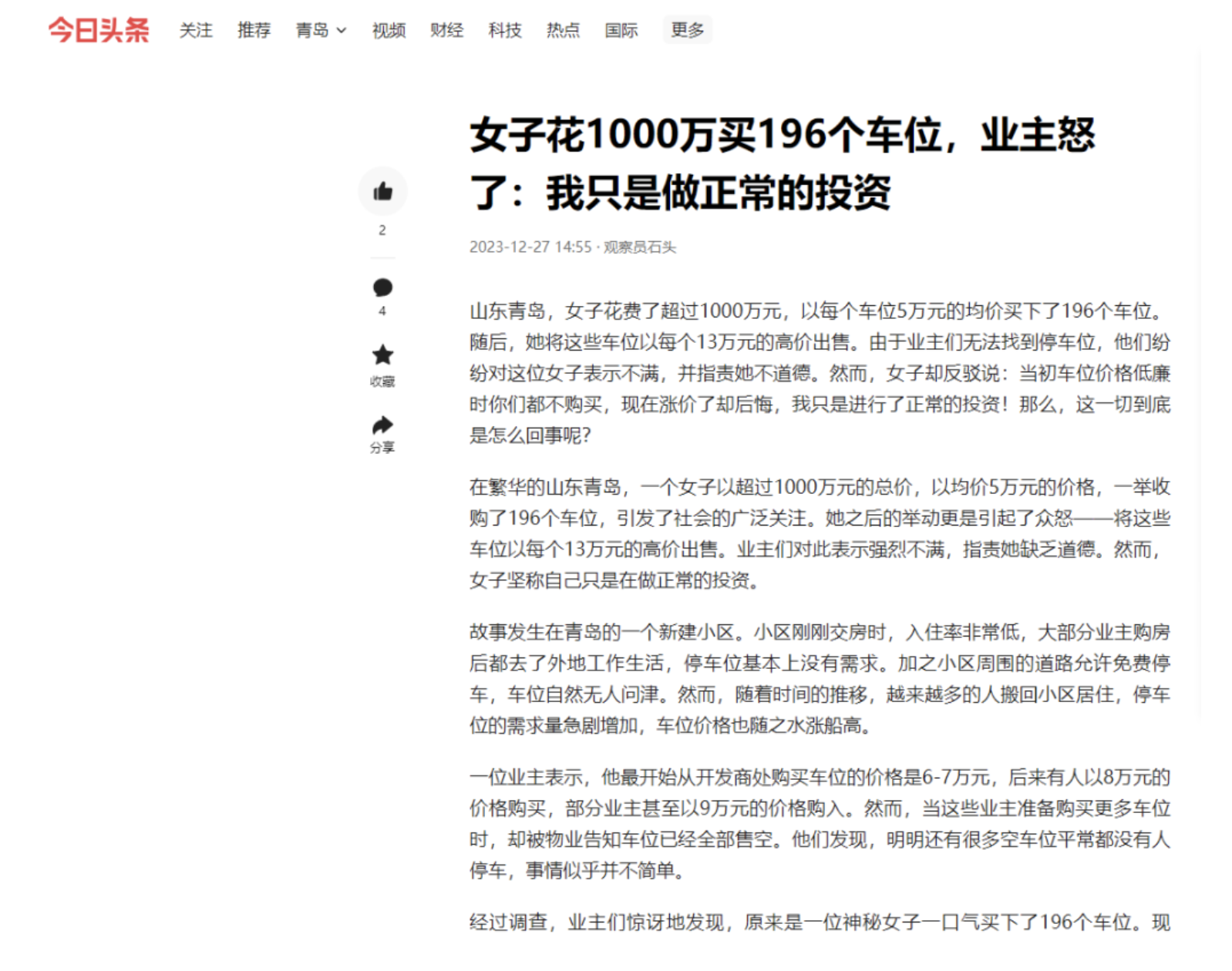Open the 视频 channel
Screen dimensions: 1232x971
pyautogui.click(x=389, y=30)
